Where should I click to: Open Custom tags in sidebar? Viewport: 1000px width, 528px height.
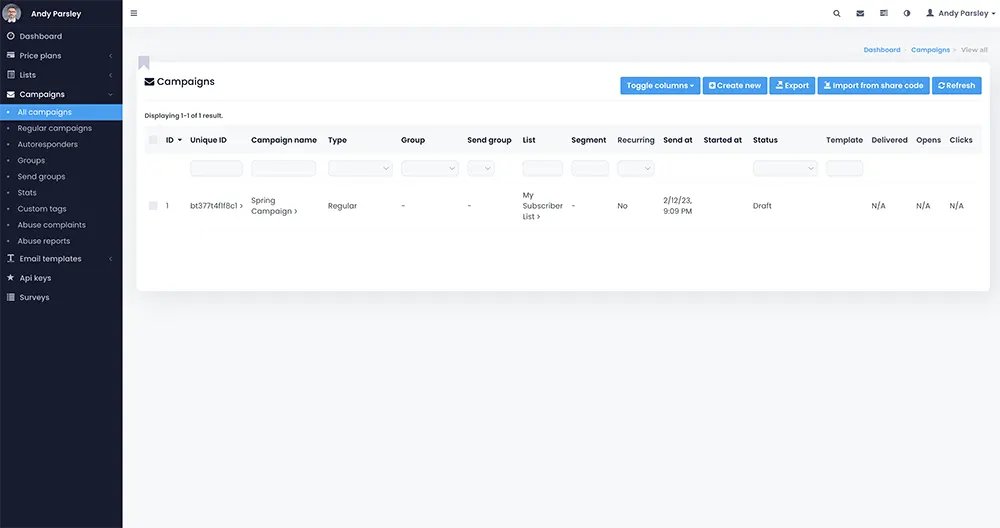[x=42, y=209]
